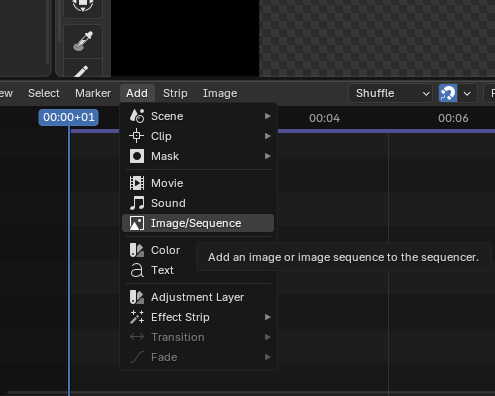The height and width of the screenshot is (396, 495).
Task: Select the eyedropper sample tool
Action: pos(83,41)
